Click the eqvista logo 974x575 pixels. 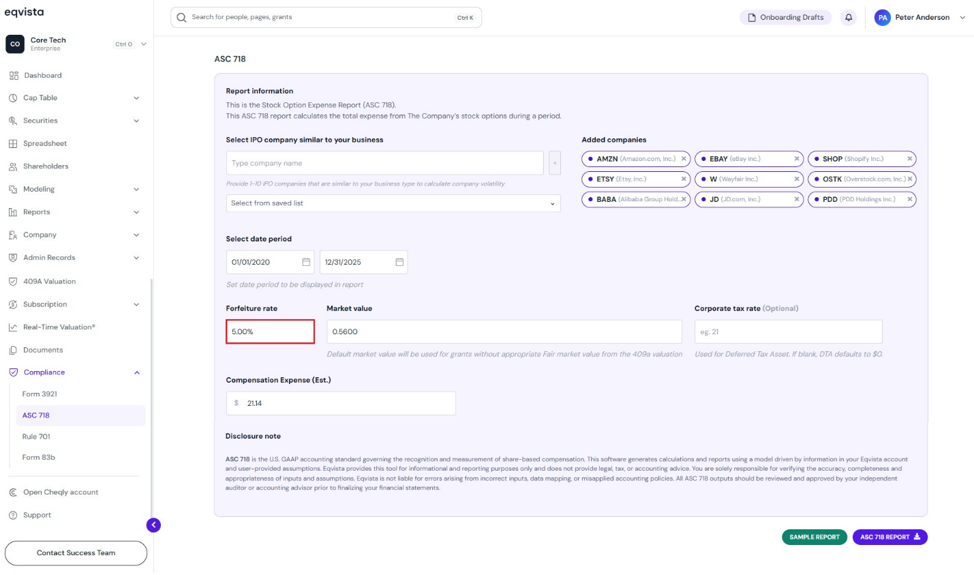tap(24, 12)
